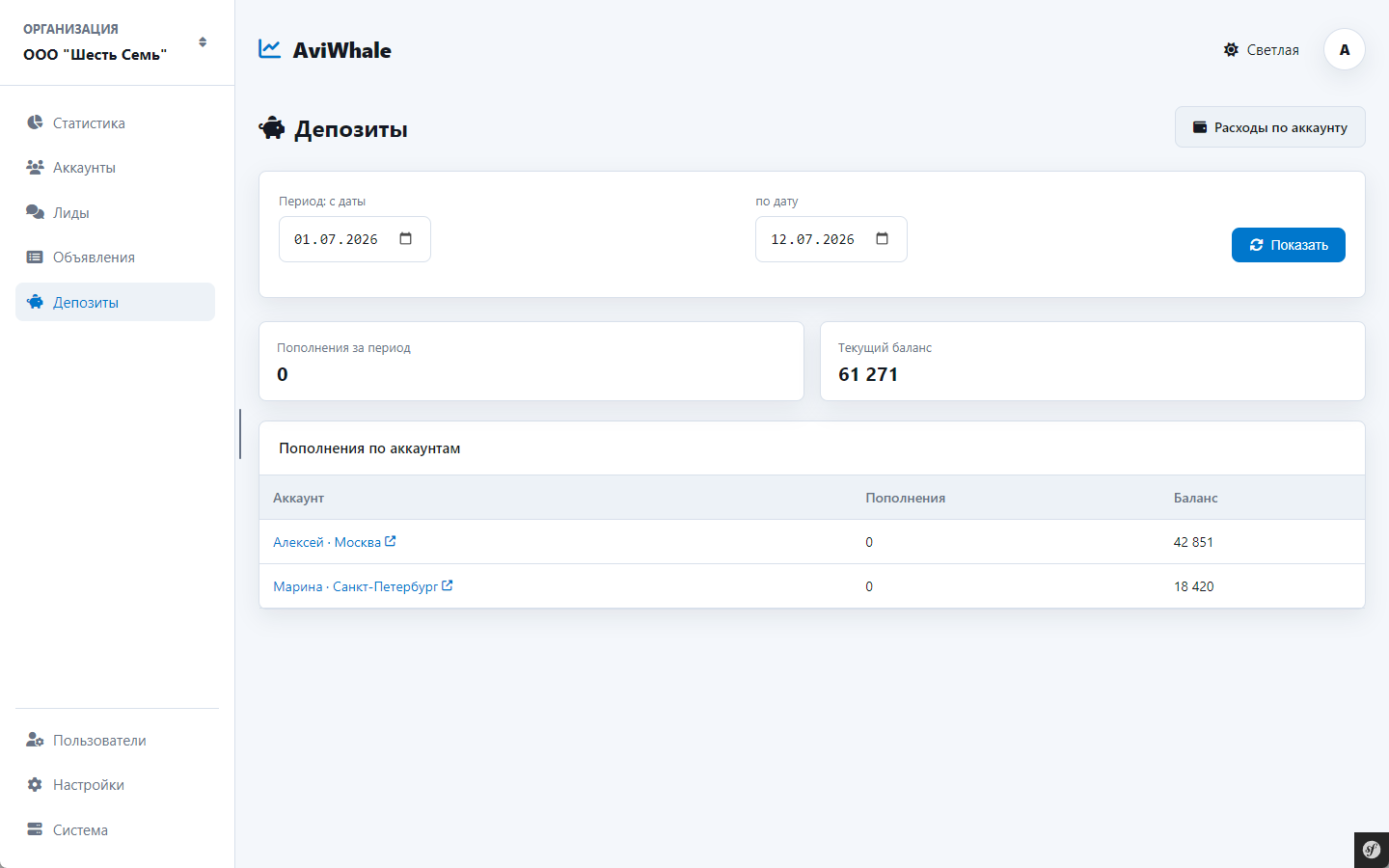
Task: Open the Symfony debug toolbar icon
Action: [1372, 850]
